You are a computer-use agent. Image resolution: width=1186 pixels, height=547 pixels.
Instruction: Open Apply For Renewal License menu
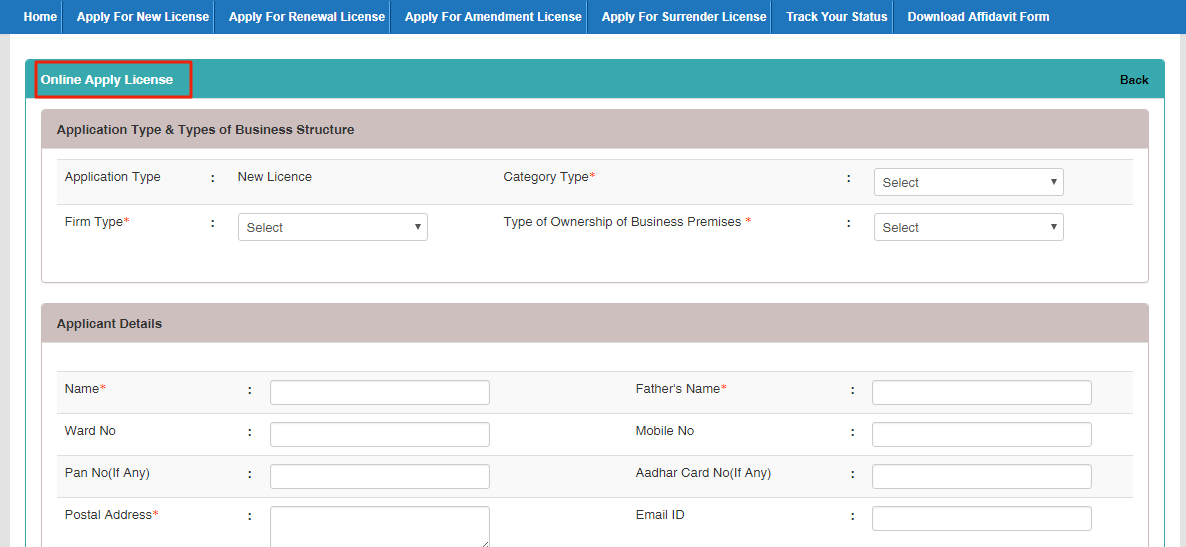point(306,17)
